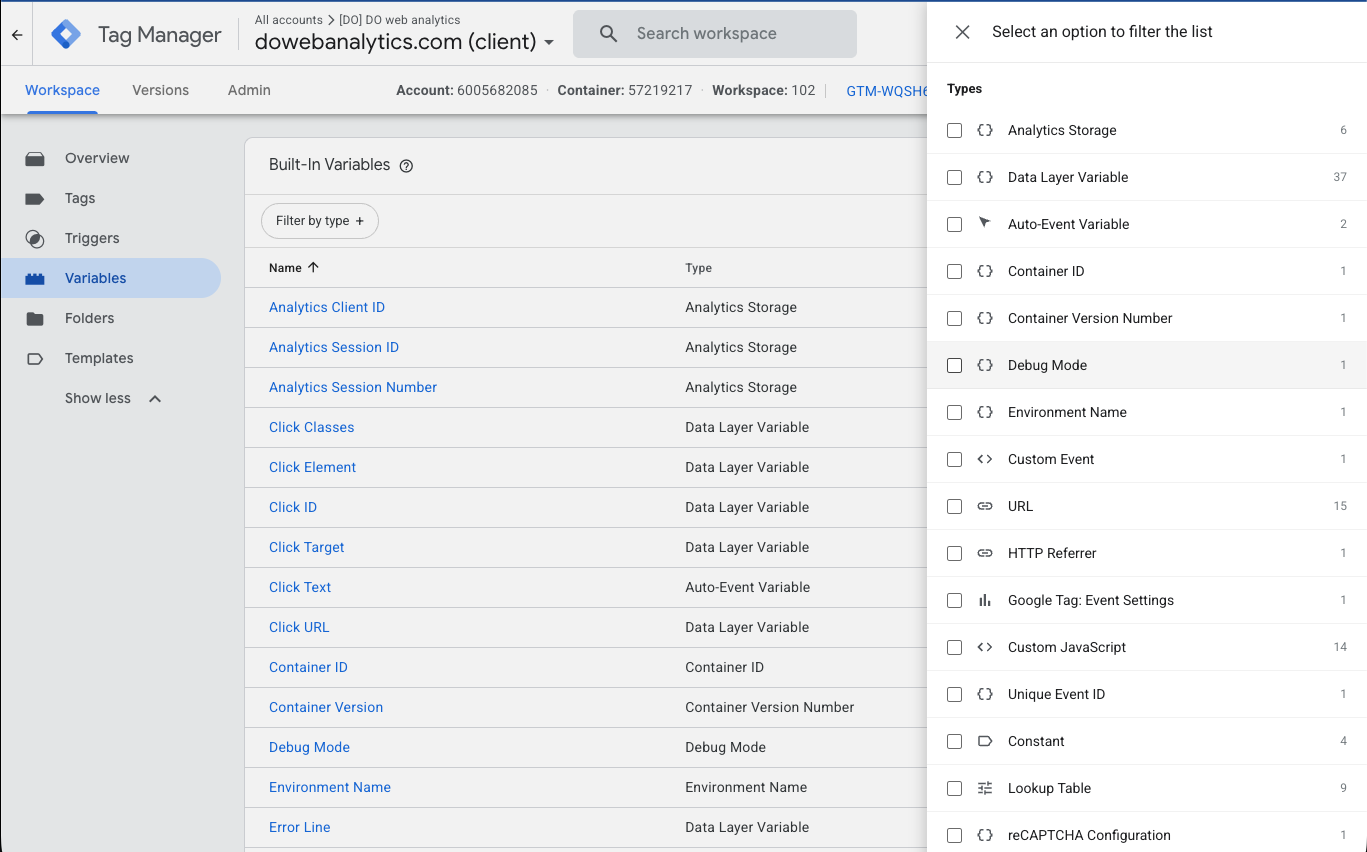
Task: Click the Lookup Table sliders icon
Action: (985, 788)
